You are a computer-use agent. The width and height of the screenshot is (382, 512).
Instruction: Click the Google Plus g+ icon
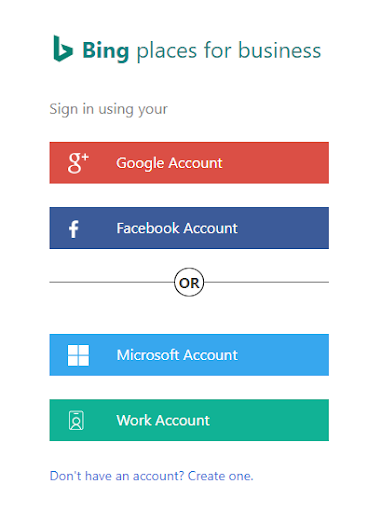pos(78,163)
